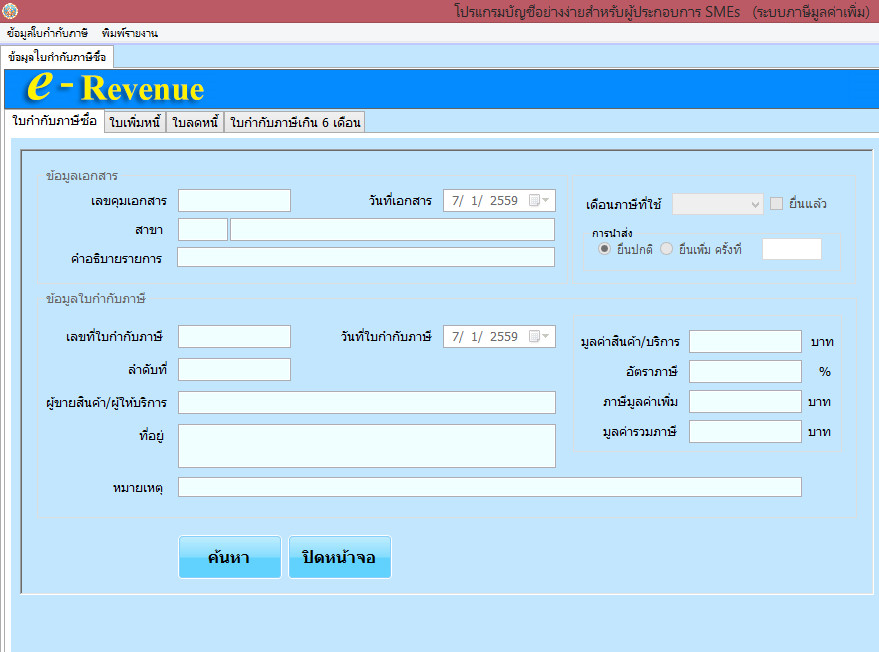This screenshot has height=652, width=879.
Task: Switch to ข้อมูลใบกำกับภาษีซื้อ document tab
Action: 57,57
